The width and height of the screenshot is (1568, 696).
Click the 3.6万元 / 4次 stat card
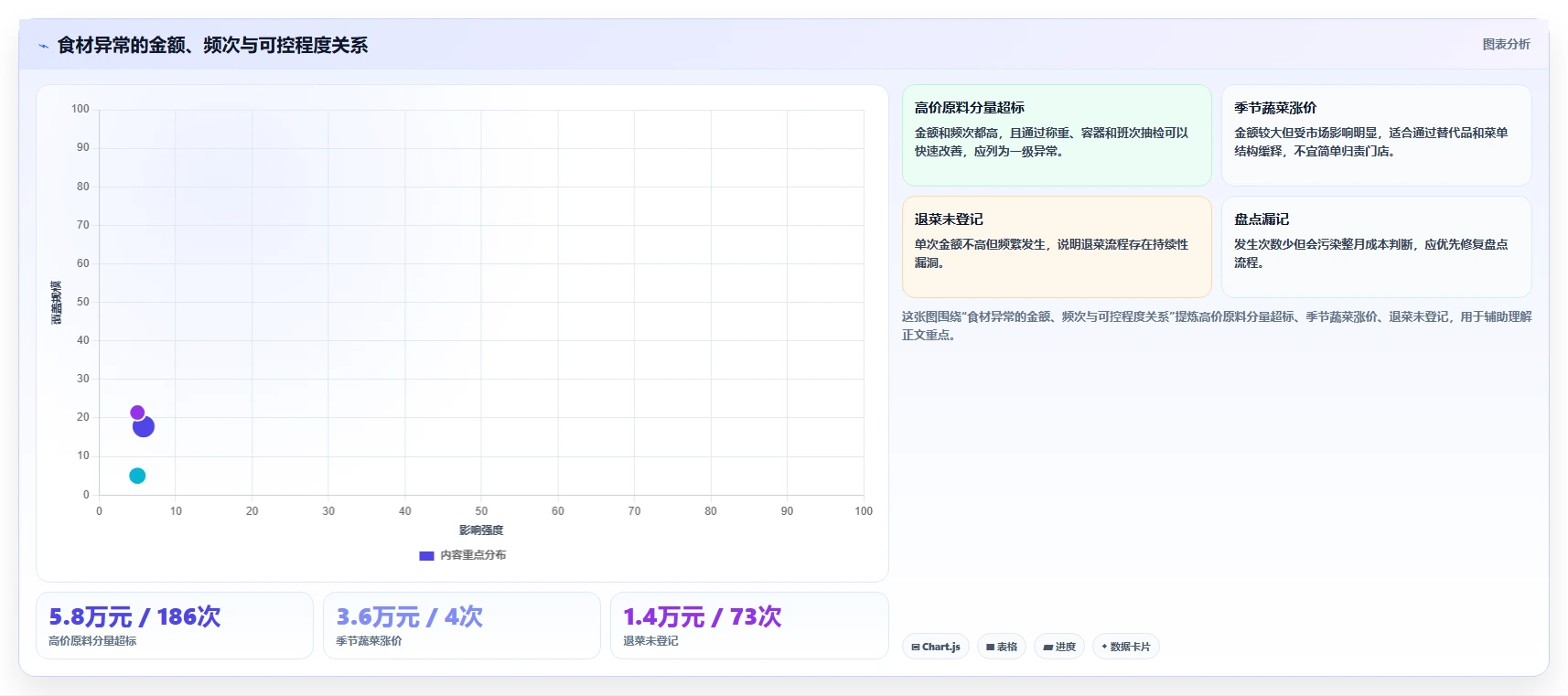pyautogui.click(x=462, y=626)
